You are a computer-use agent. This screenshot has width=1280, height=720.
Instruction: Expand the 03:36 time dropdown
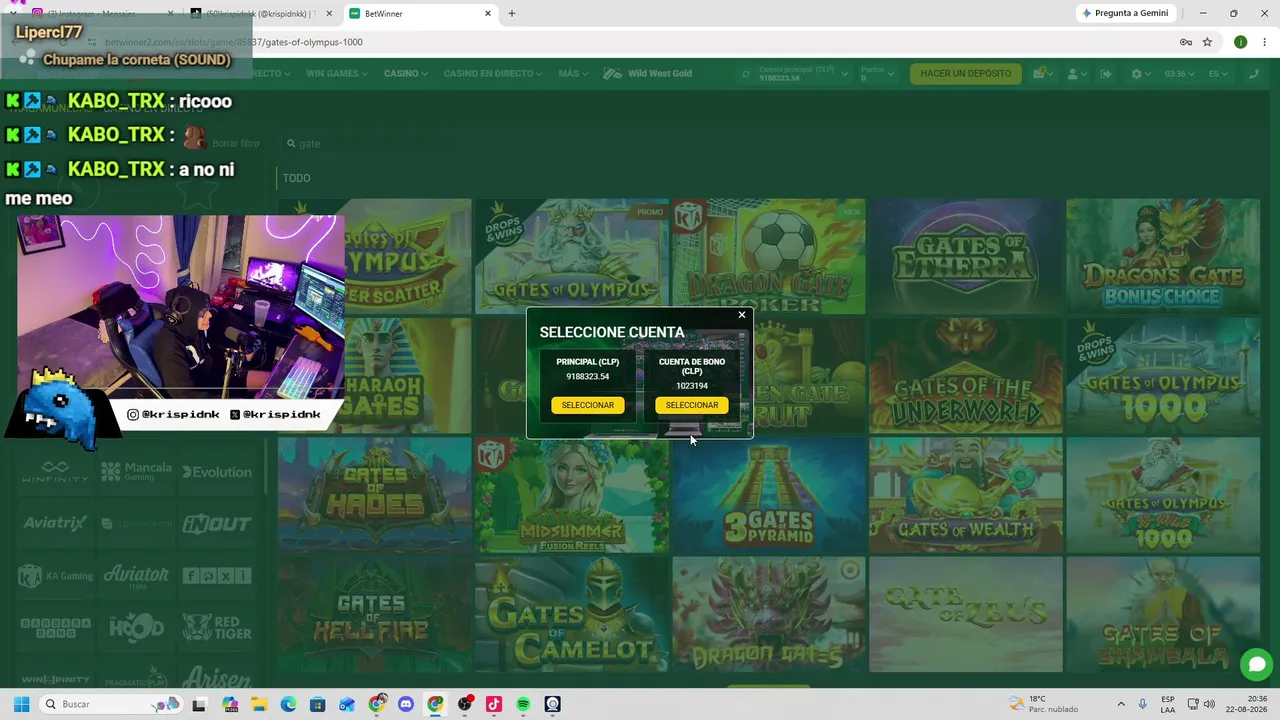(1180, 74)
